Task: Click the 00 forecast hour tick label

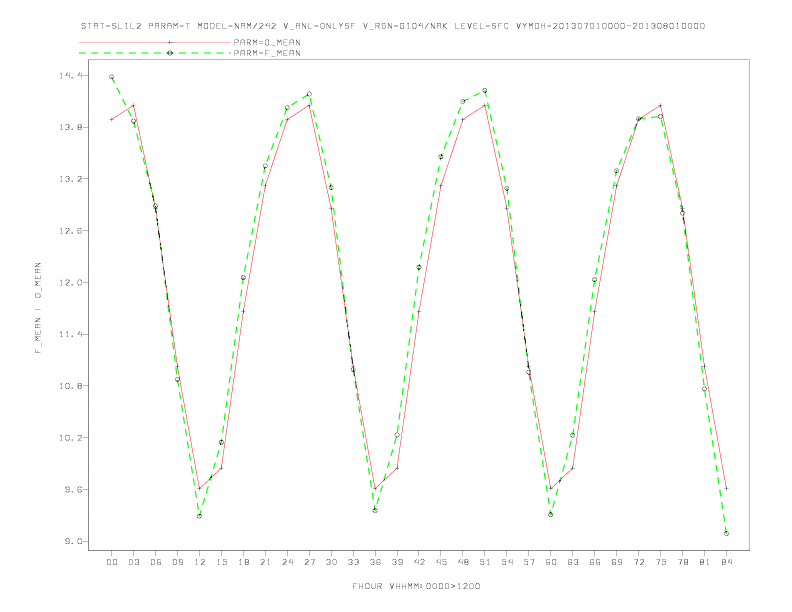Action: [112, 562]
